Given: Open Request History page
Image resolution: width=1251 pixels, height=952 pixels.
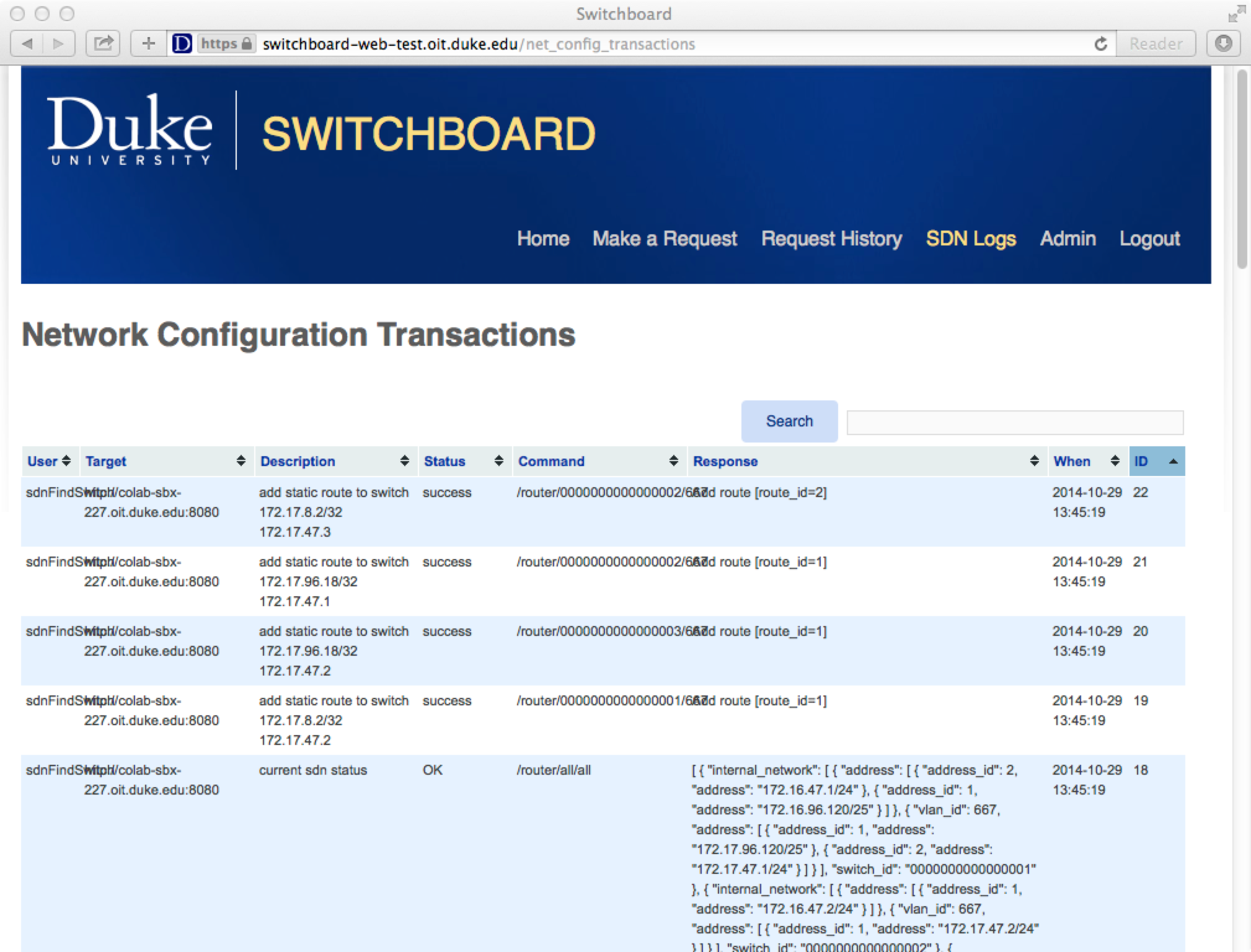Looking at the screenshot, I should 831,239.
